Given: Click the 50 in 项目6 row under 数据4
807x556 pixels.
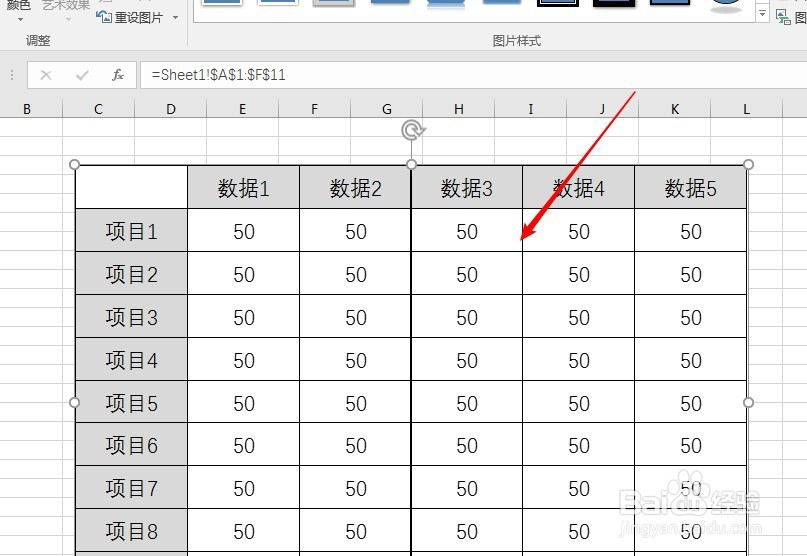Looking at the screenshot, I should click(x=579, y=445).
